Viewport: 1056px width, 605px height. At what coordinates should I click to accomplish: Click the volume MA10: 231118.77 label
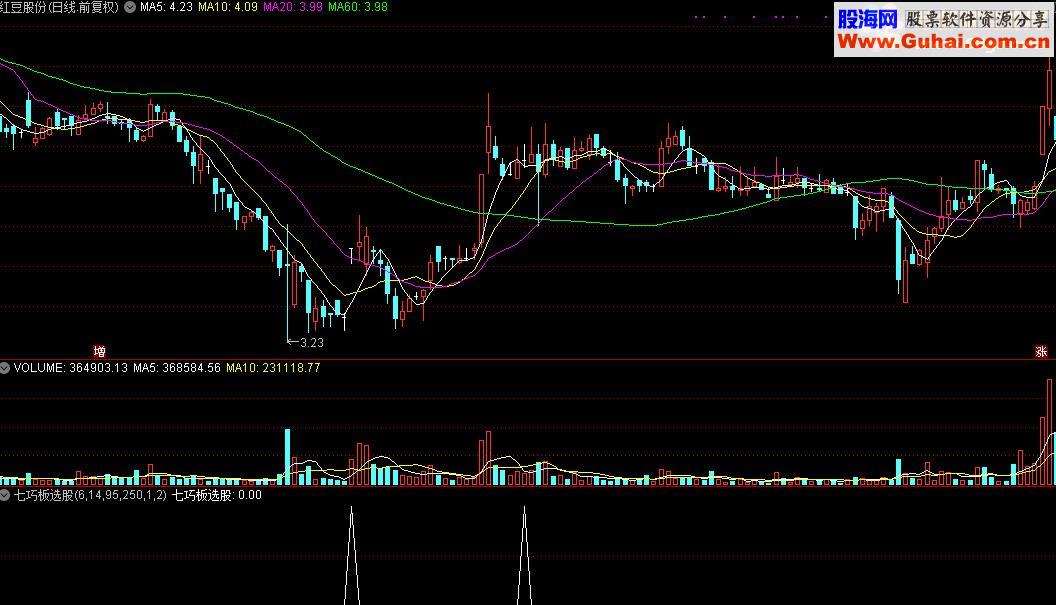(273, 368)
